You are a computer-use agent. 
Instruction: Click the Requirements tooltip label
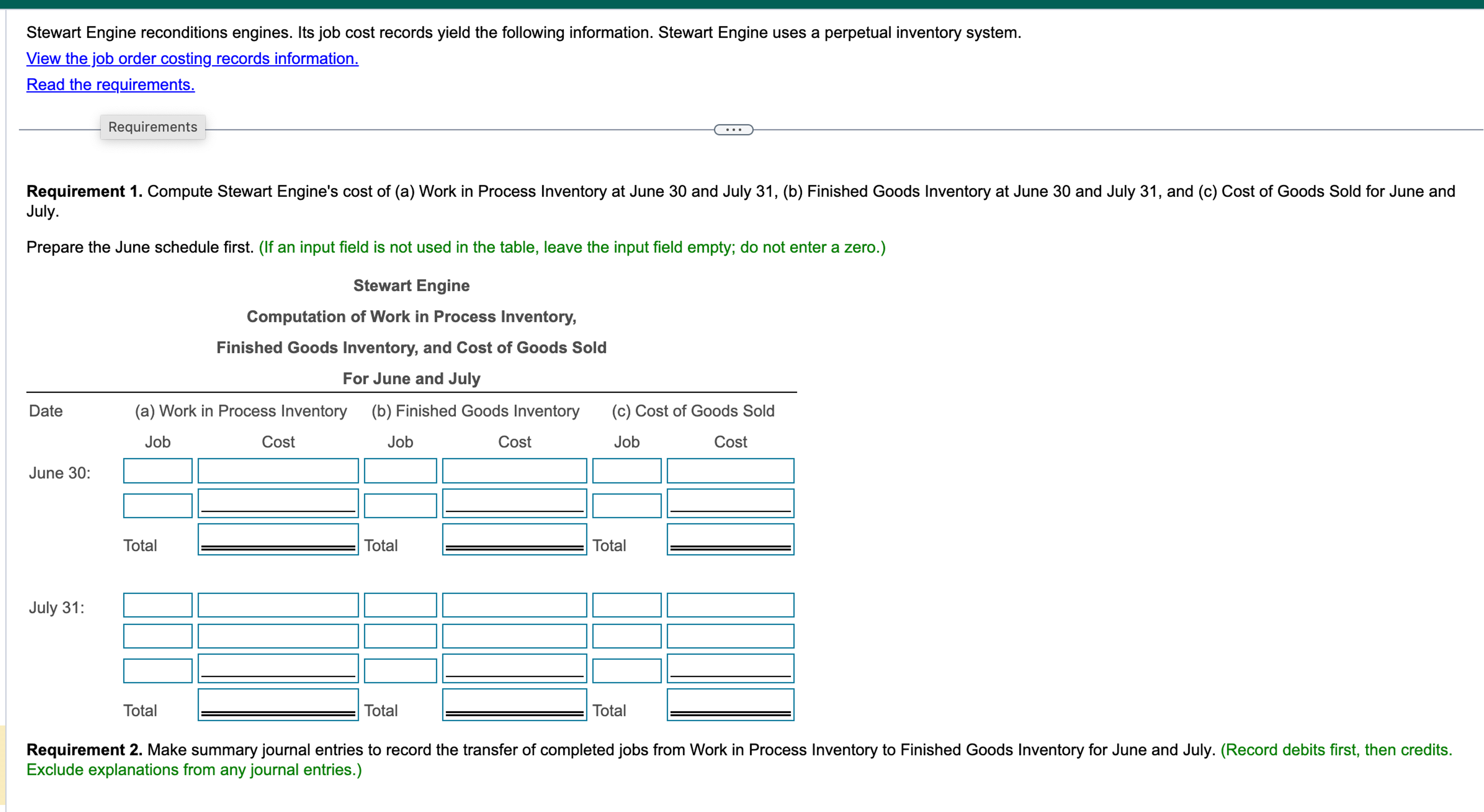(153, 127)
